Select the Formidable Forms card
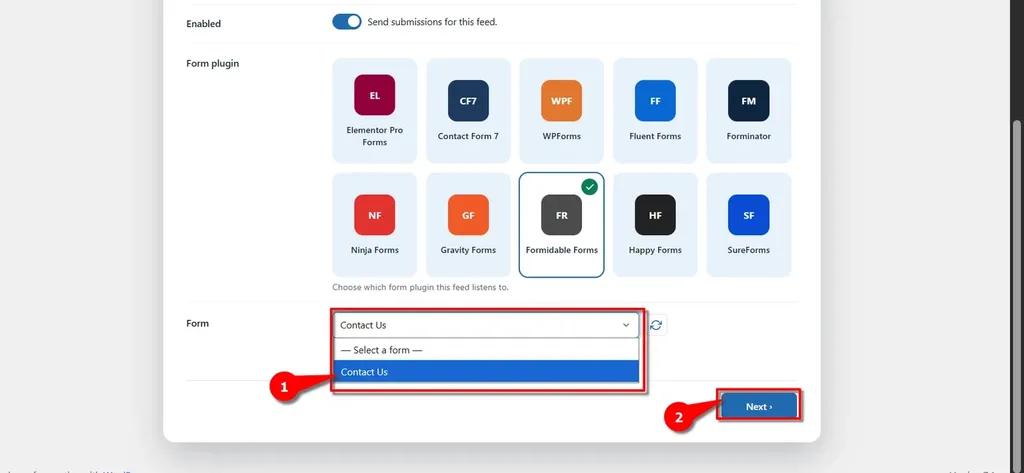 (562, 225)
